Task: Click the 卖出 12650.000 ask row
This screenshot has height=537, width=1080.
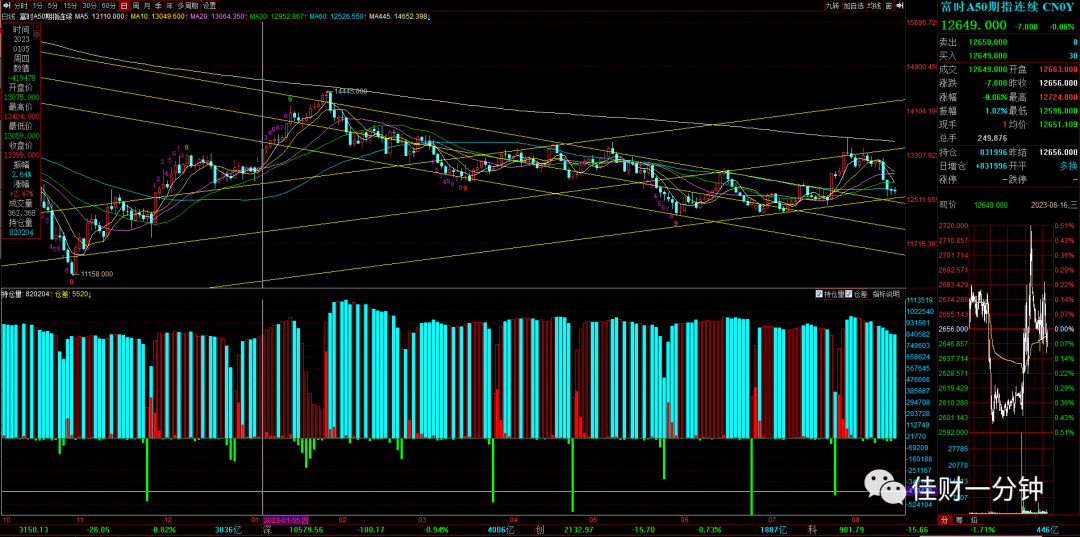Action: coord(1008,41)
